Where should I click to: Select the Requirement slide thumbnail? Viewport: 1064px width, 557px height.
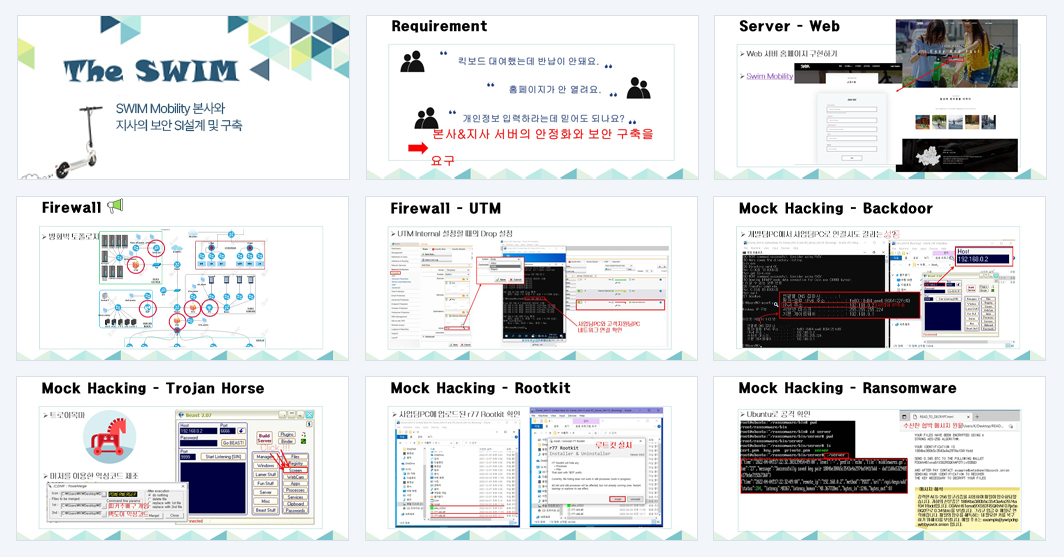click(531, 98)
